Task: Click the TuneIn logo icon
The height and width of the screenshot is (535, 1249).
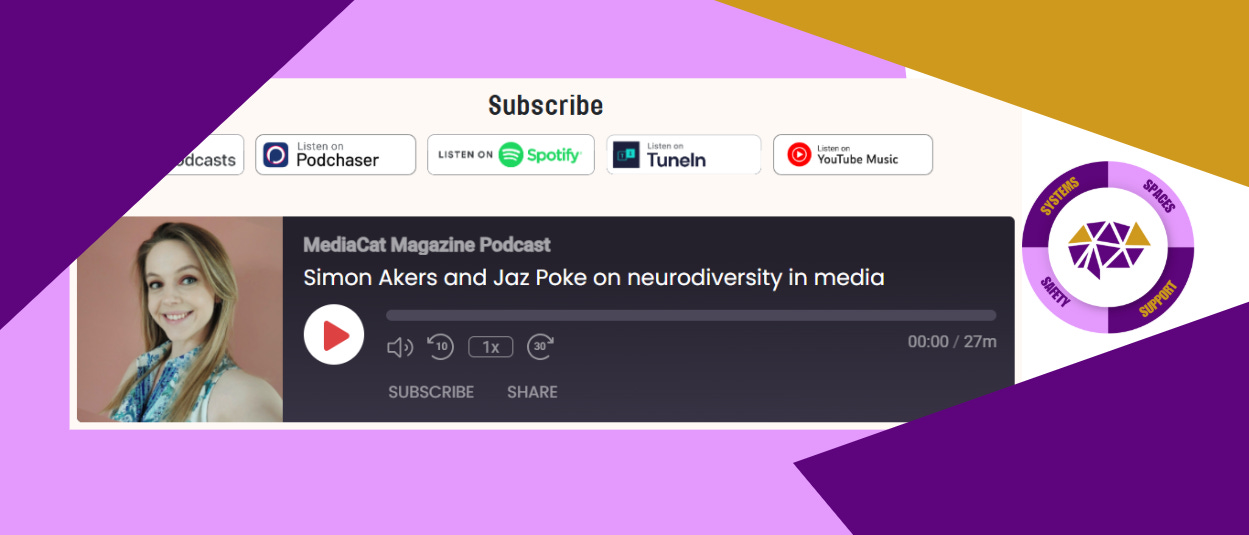Action: [x=626, y=155]
